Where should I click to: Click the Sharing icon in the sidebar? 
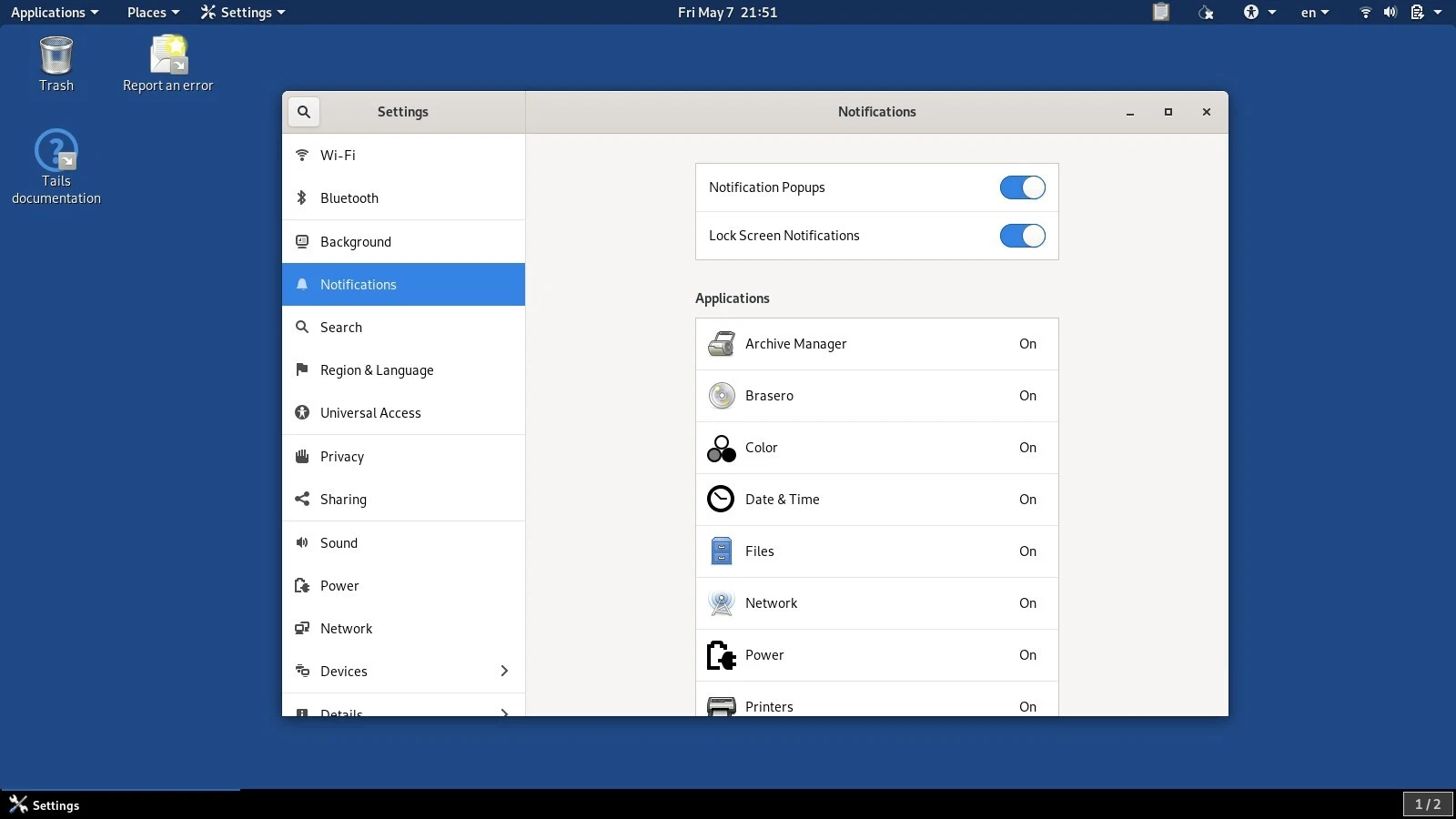(x=302, y=500)
